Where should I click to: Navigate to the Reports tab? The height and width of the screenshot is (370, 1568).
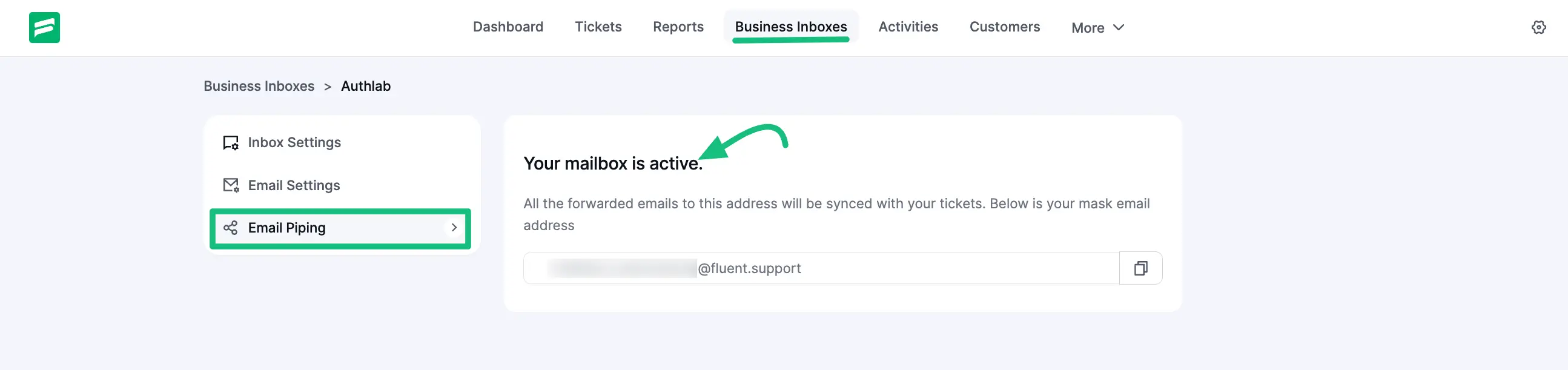(x=678, y=27)
